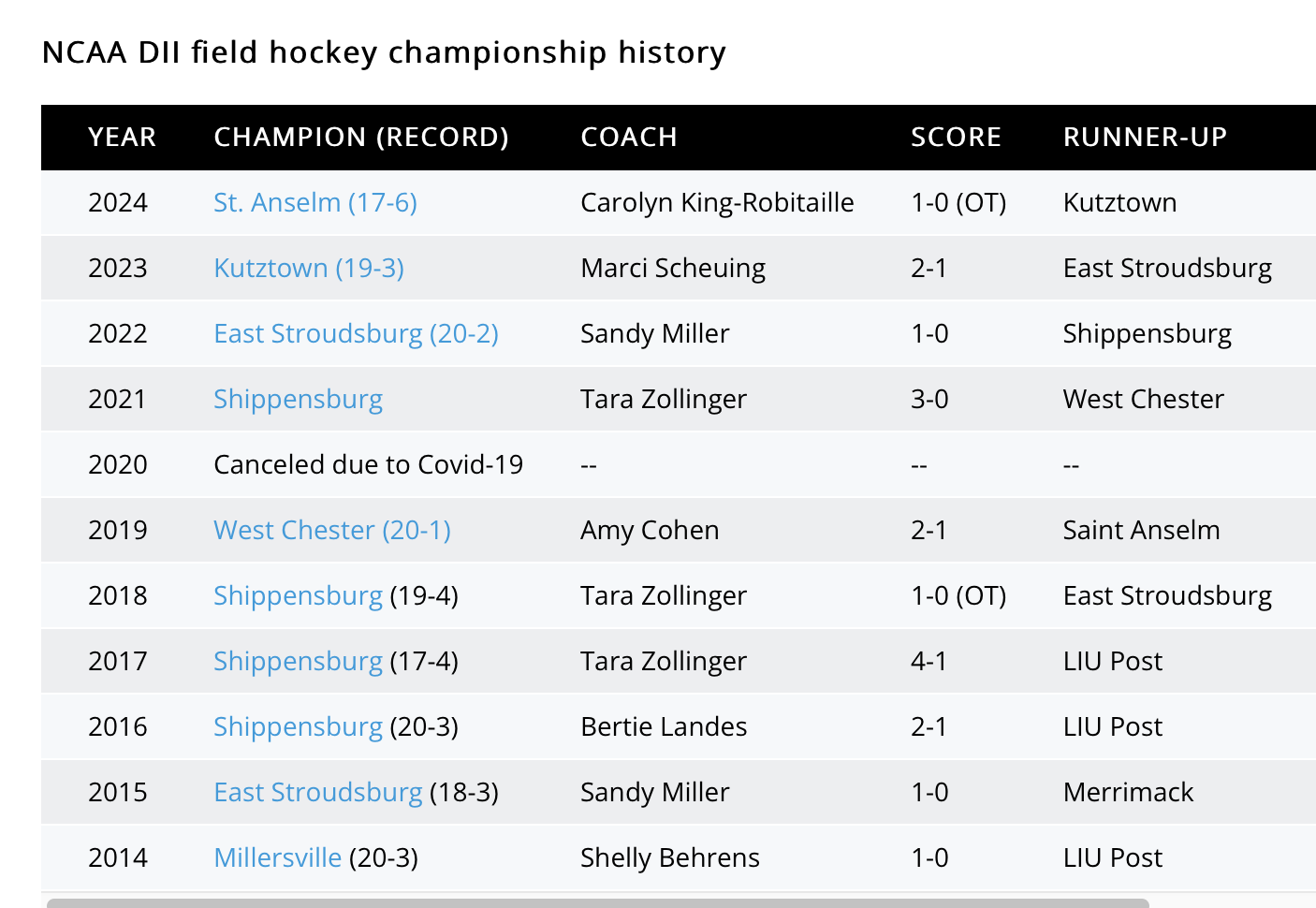The height and width of the screenshot is (908, 1316).
Task: Click the Kutztown (19-3) champion link
Action: coord(308,268)
